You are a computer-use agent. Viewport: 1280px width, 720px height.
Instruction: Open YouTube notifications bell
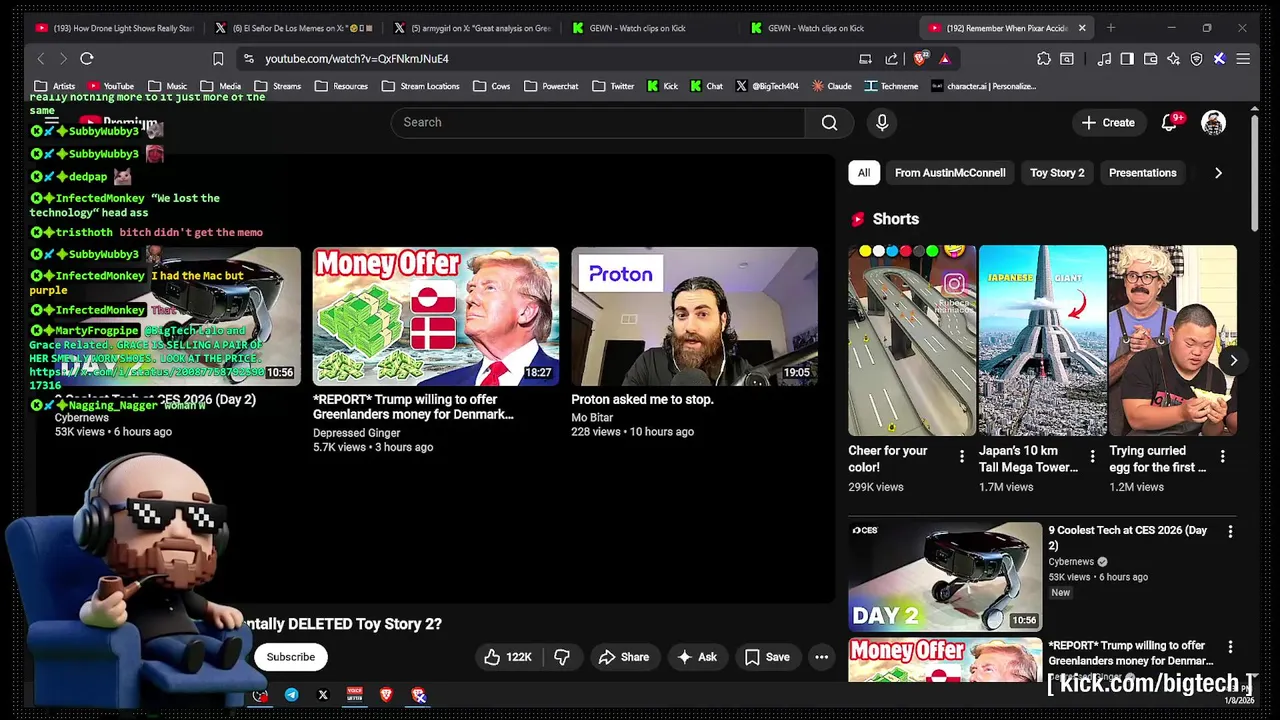coord(1169,122)
